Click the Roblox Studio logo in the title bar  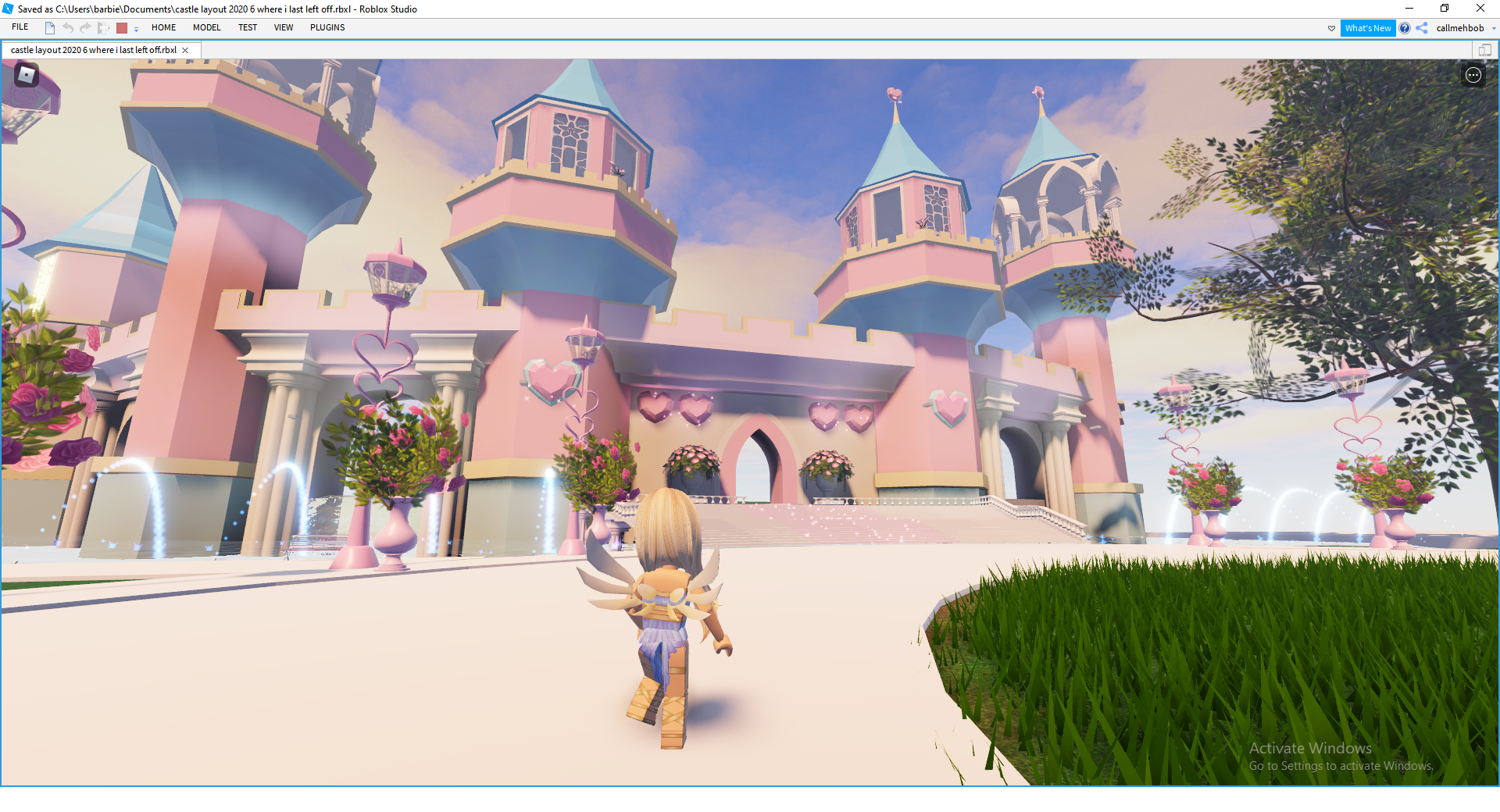click(8, 9)
